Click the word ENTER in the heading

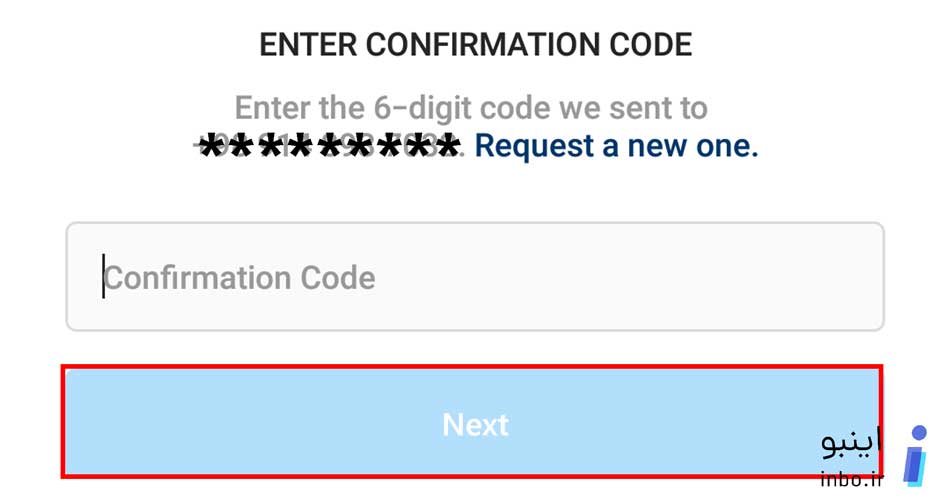click(x=308, y=45)
